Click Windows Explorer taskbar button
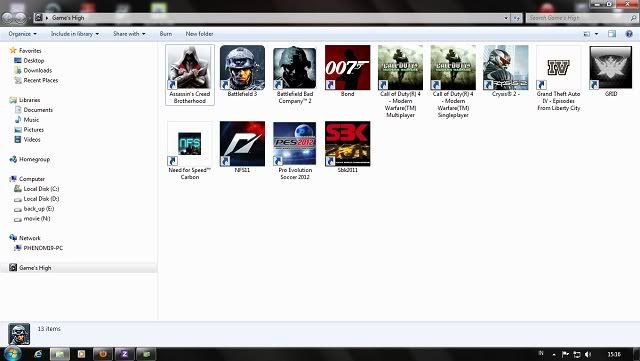 (x=60, y=354)
